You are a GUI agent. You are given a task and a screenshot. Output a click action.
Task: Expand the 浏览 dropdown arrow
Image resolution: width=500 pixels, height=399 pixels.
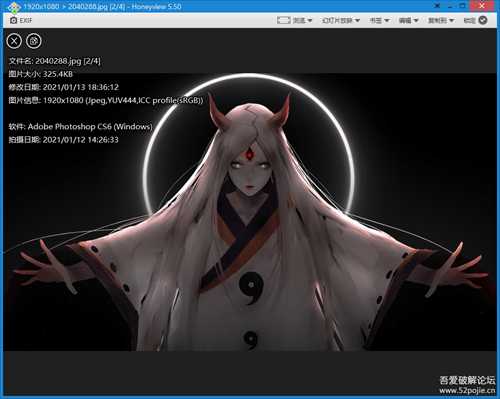pos(310,21)
